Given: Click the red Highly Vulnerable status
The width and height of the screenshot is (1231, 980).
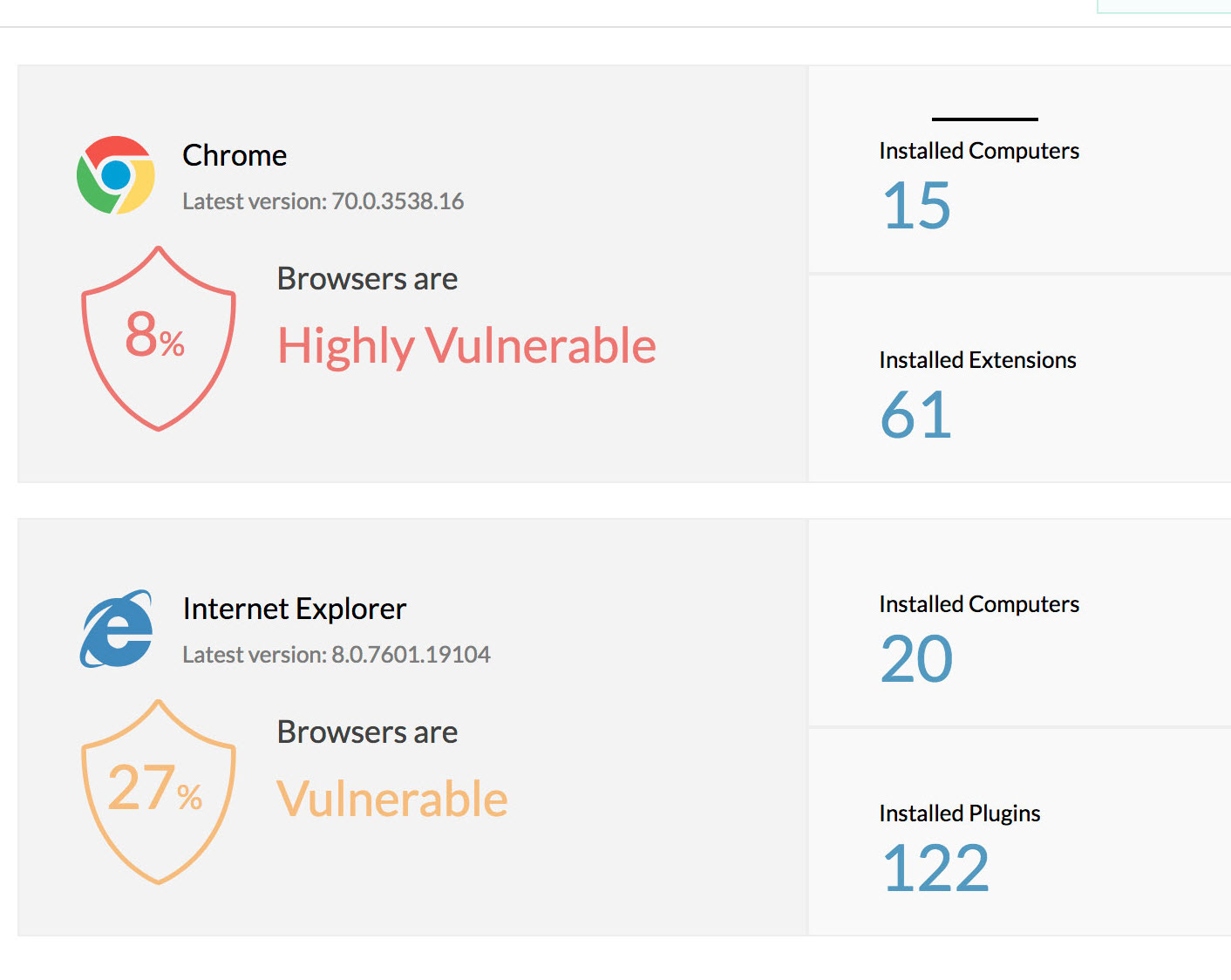Looking at the screenshot, I should tap(466, 346).
